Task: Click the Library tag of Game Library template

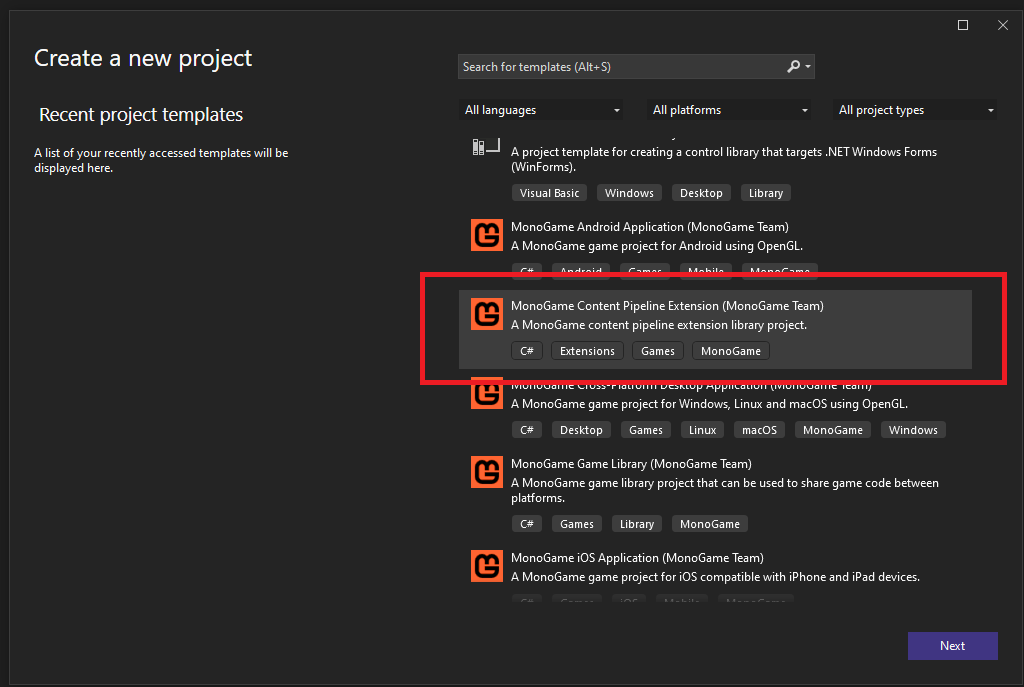Action: click(x=637, y=524)
